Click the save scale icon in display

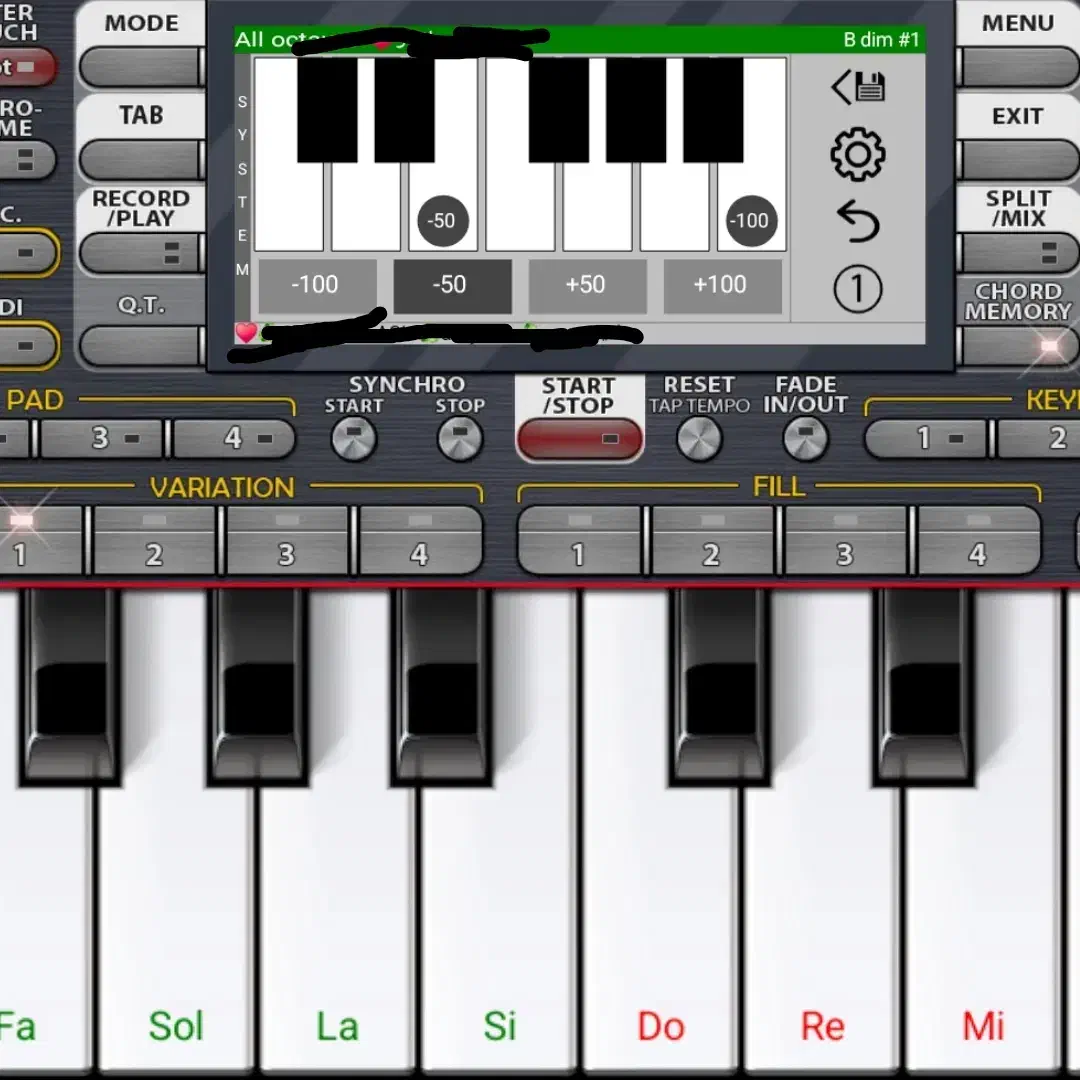coord(857,88)
